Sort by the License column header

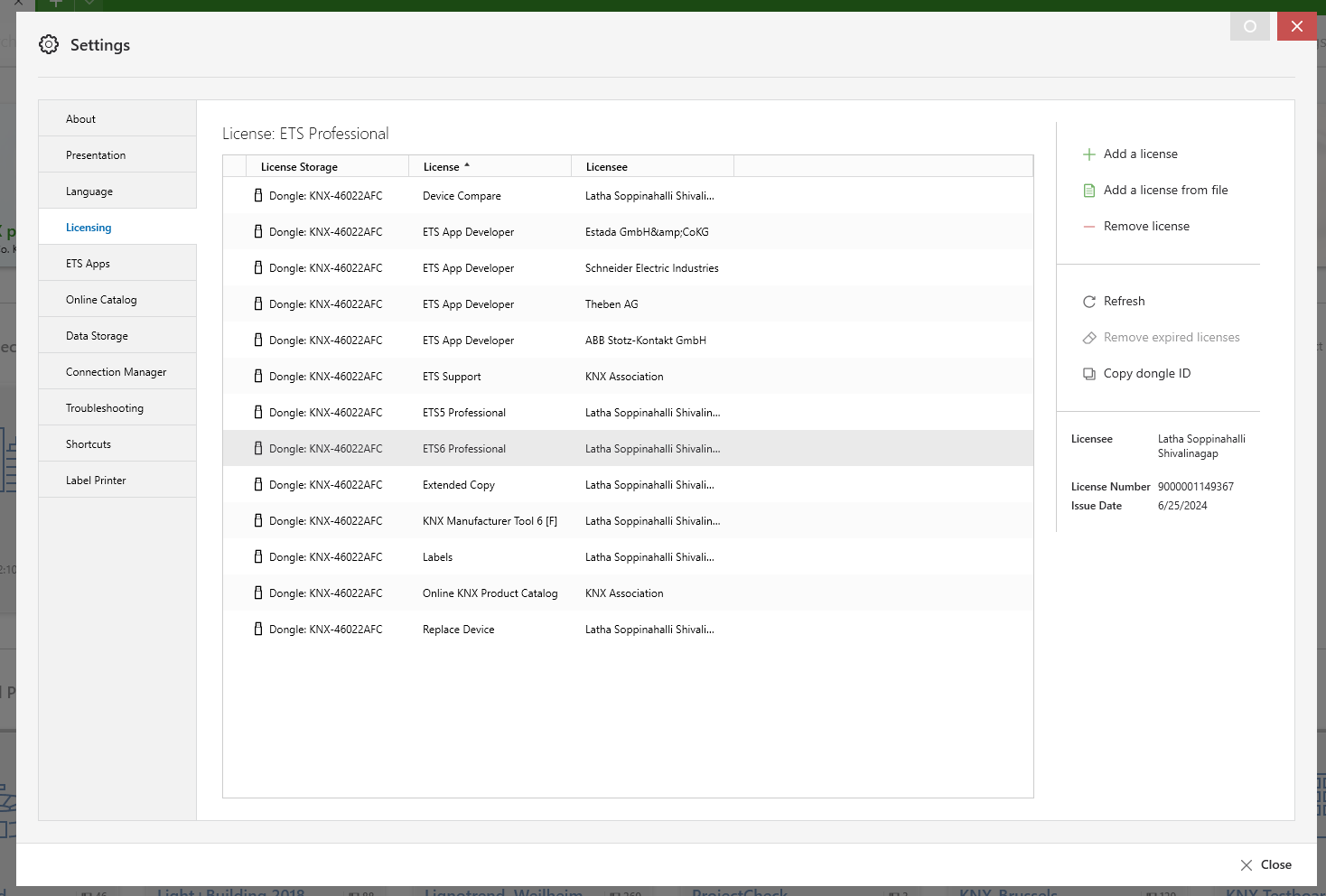490,166
